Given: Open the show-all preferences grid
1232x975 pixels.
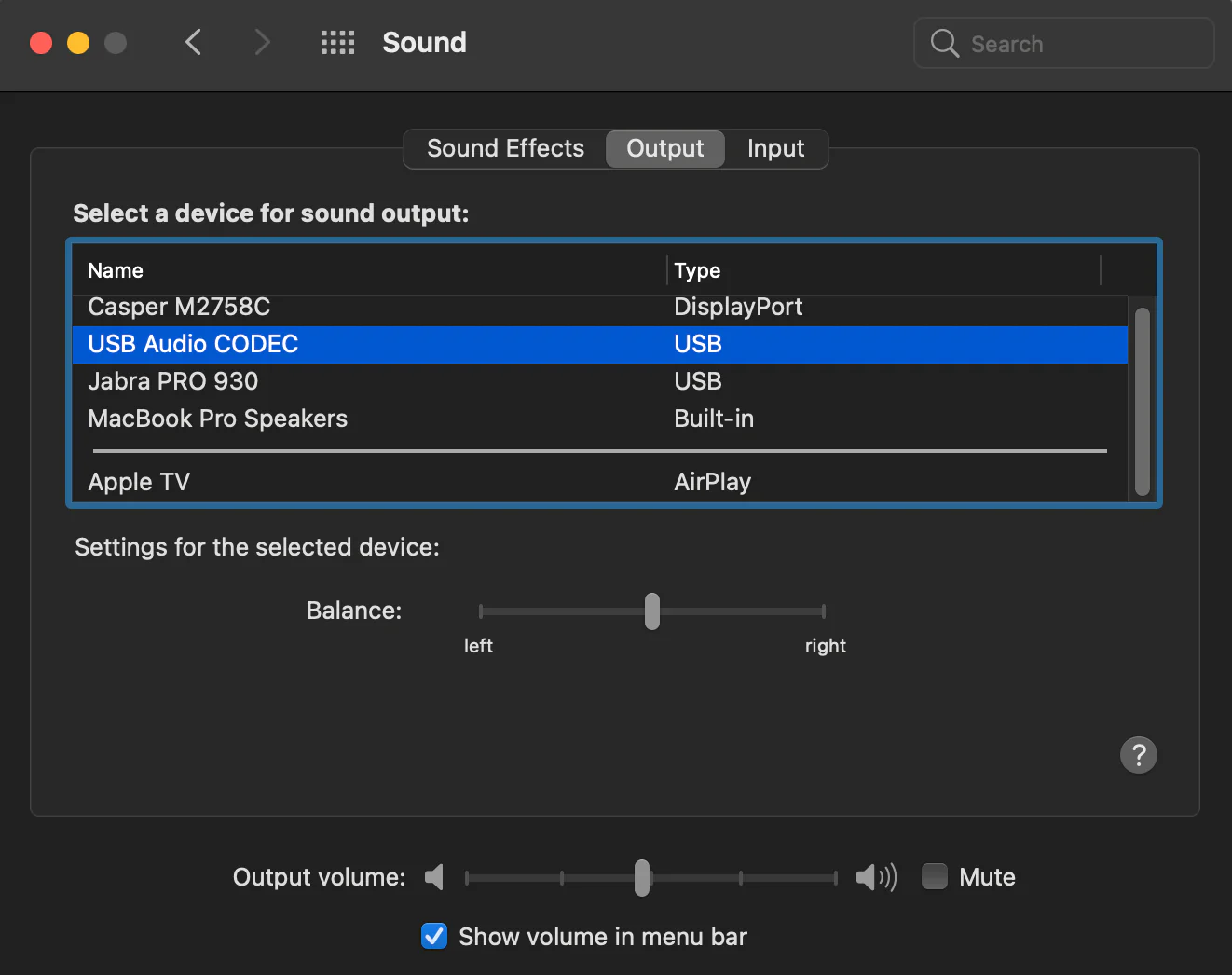Looking at the screenshot, I should pyautogui.click(x=337, y=42).
